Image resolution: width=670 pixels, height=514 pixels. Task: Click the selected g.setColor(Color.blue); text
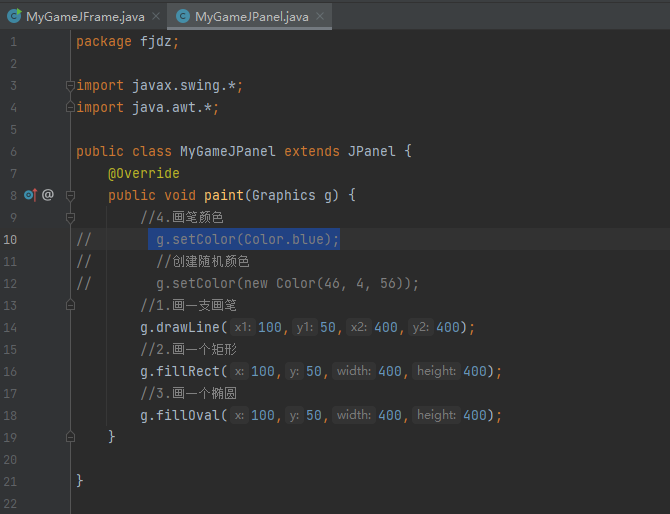point(244,239)
